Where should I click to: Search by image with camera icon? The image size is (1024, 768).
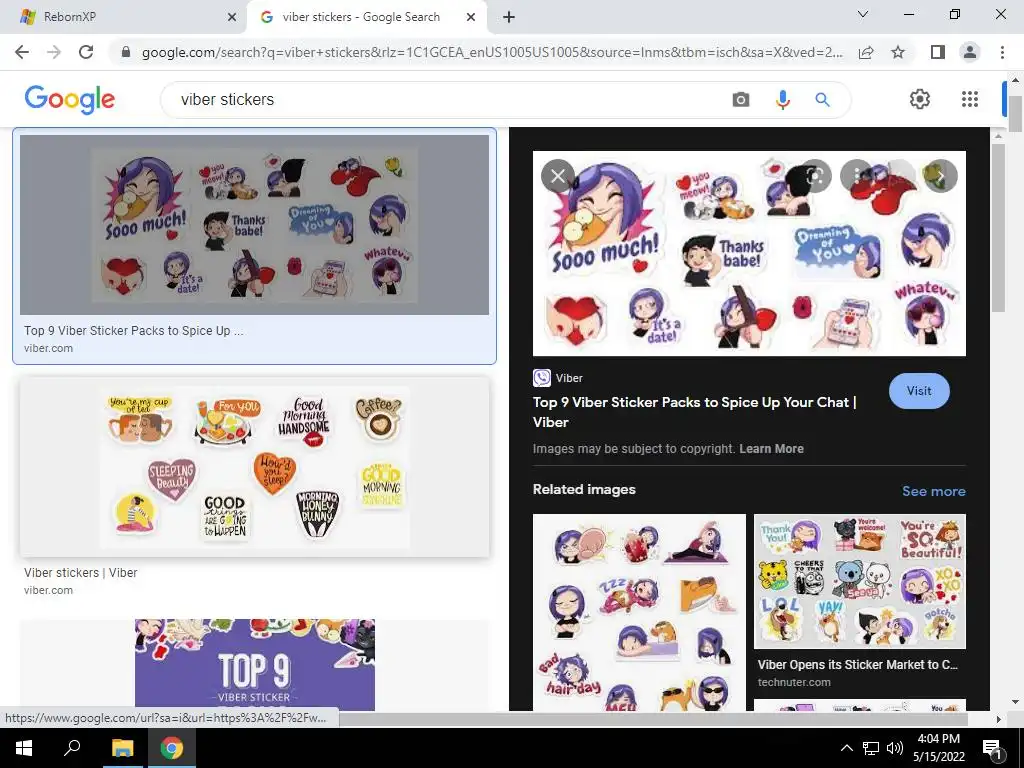tap(741, 100)
